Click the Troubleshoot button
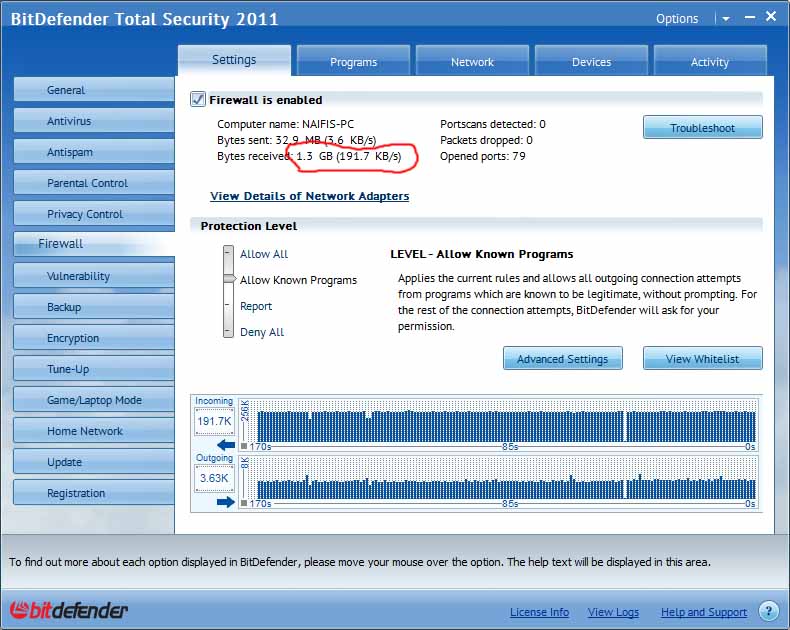Screen dimensions: 790x630 (702, 128)
